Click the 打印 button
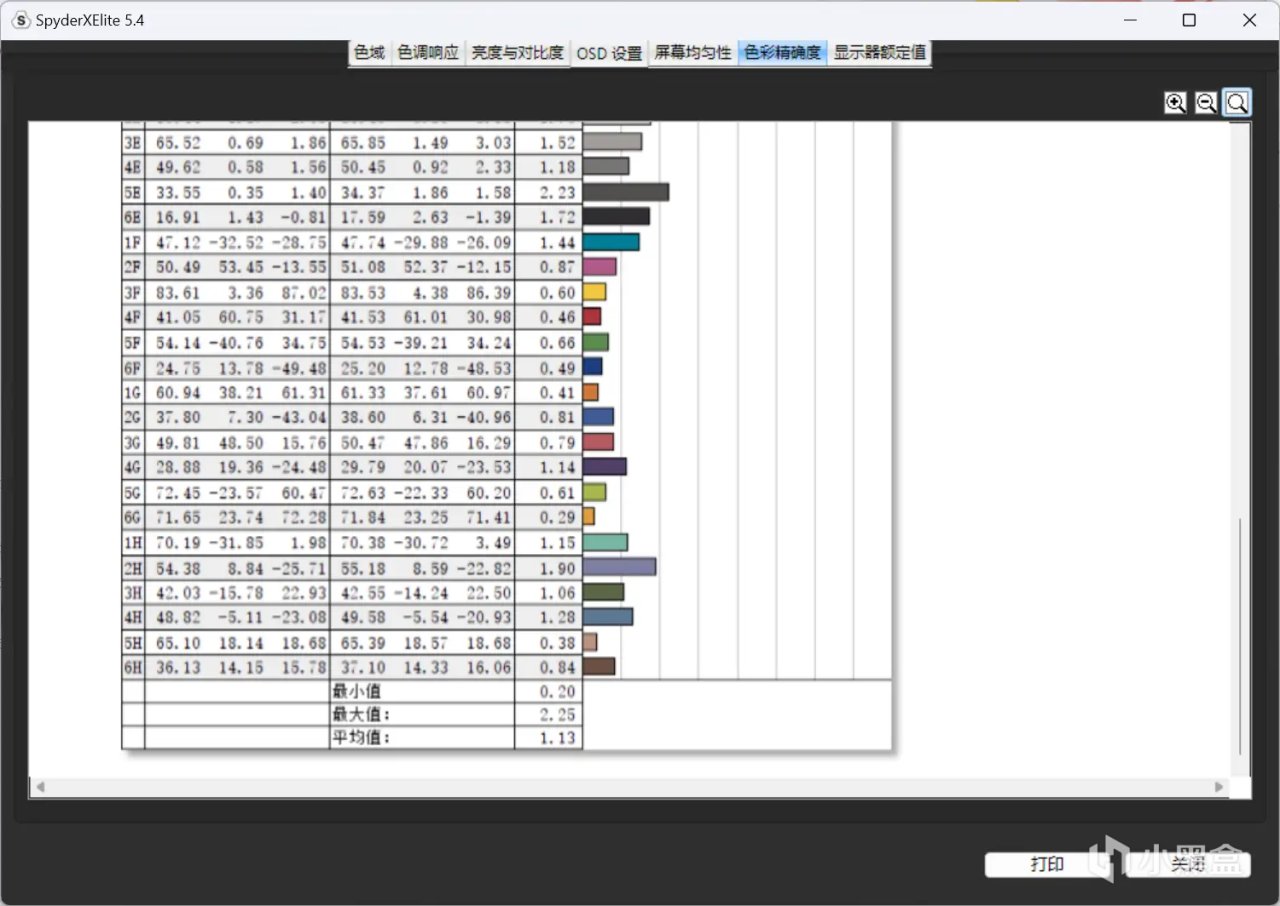 coord(1047,865)
